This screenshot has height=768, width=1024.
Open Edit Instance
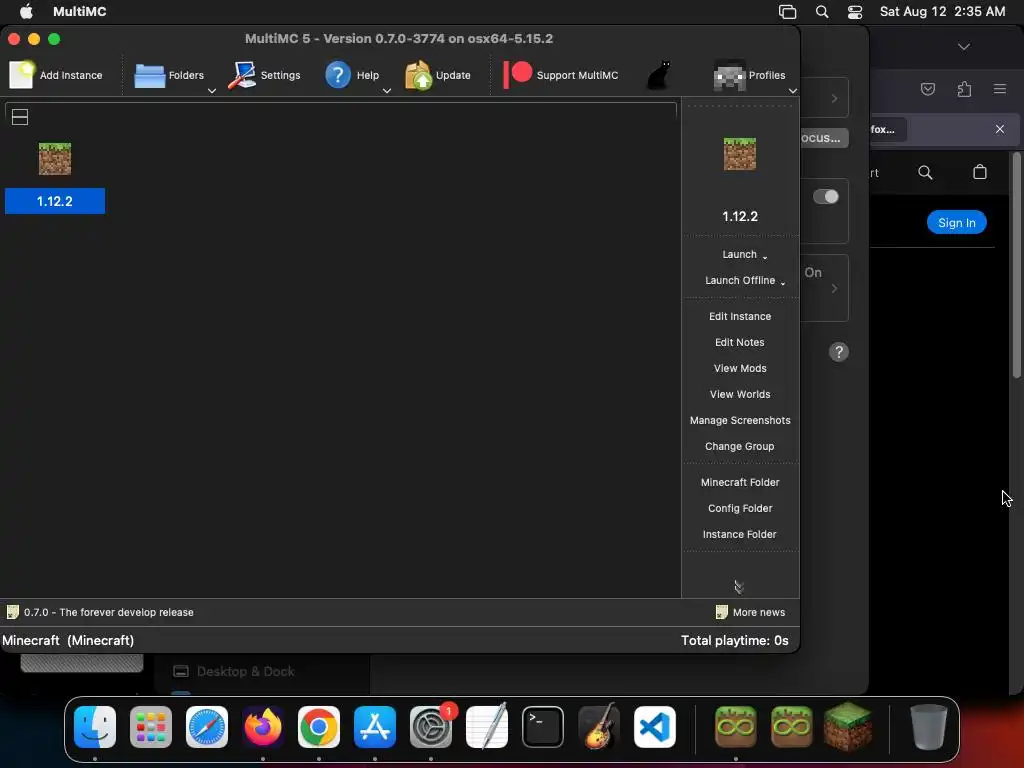(740, 316)
